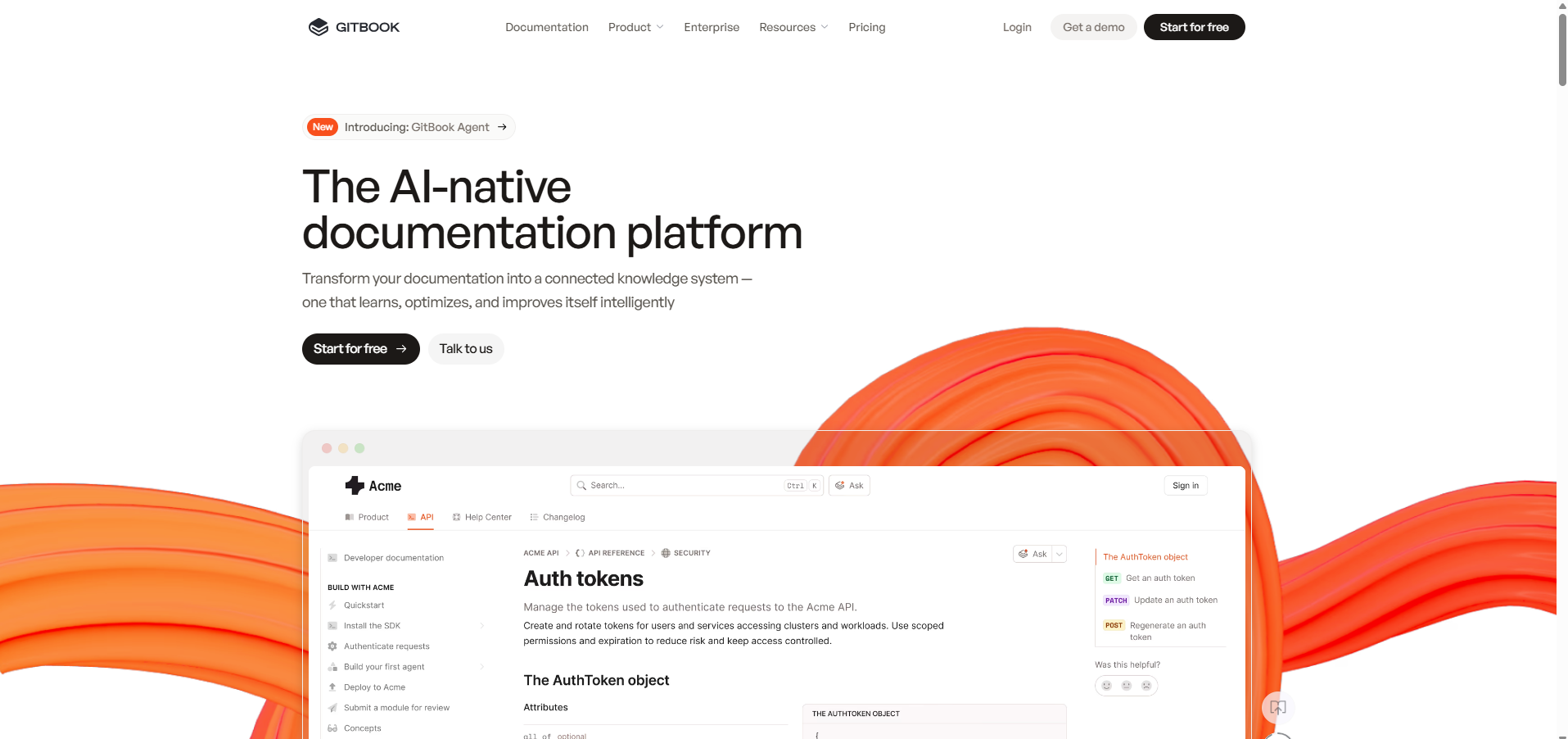This screenshot has height=739, width=1568.
Task: Click the Sign in button
Action: (x=1186, y=486)
